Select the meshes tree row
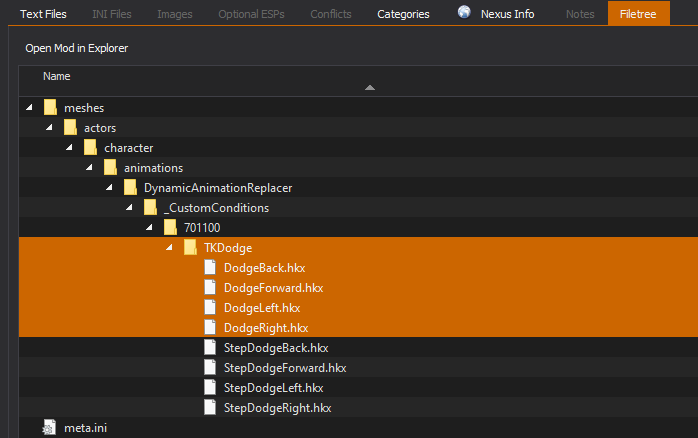698x438 pixels. (358, 107)
